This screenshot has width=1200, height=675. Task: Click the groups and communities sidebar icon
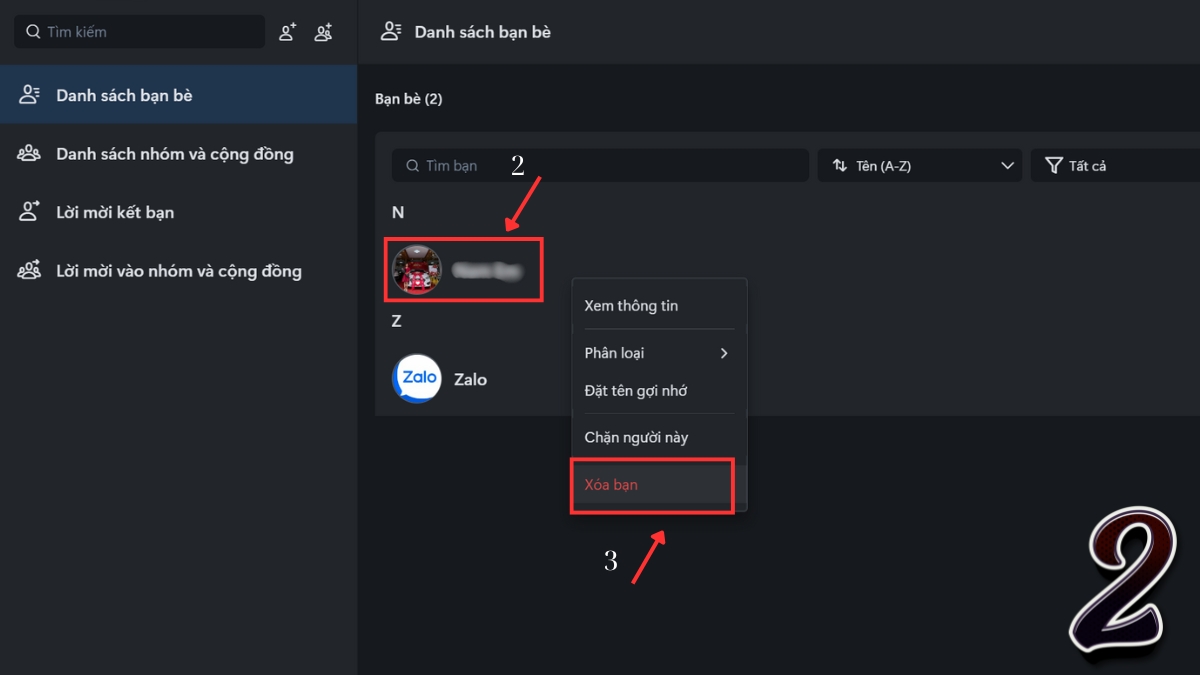tap(29, 154)
